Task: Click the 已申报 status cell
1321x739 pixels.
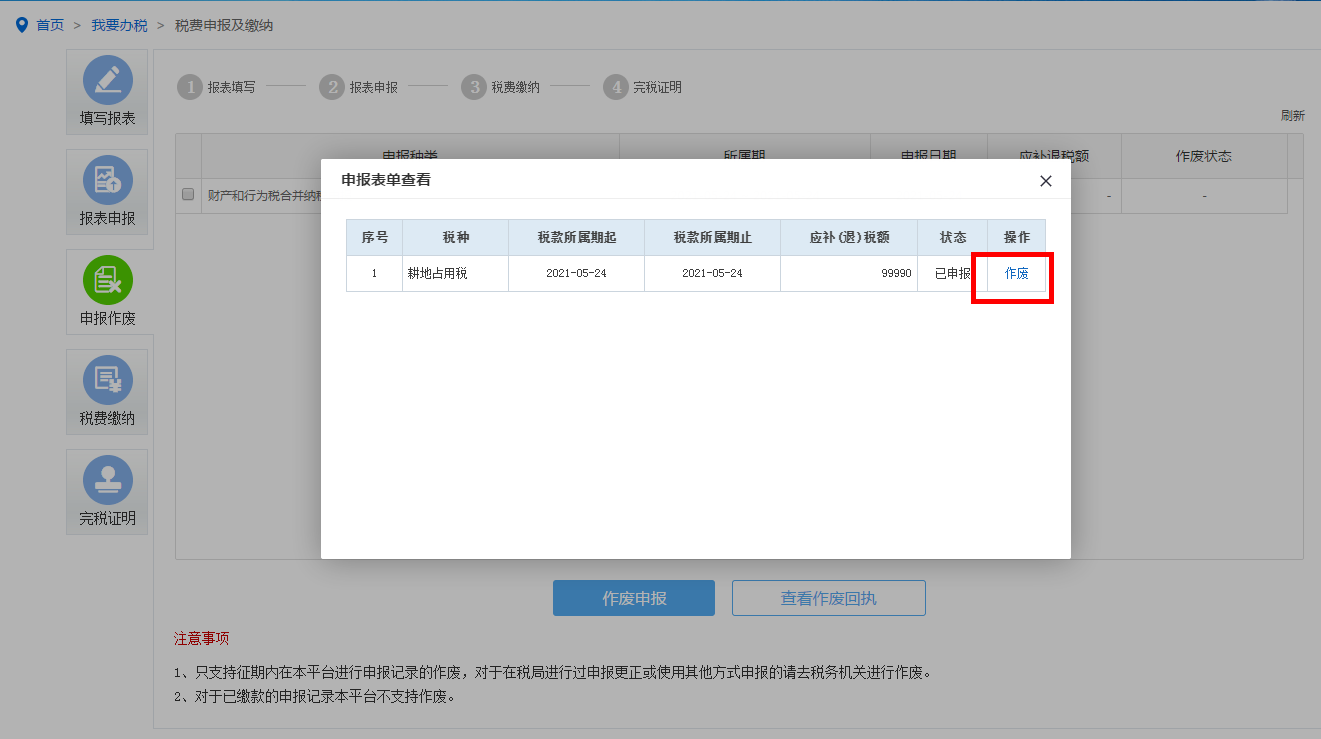Action: (x=953, y=273)
